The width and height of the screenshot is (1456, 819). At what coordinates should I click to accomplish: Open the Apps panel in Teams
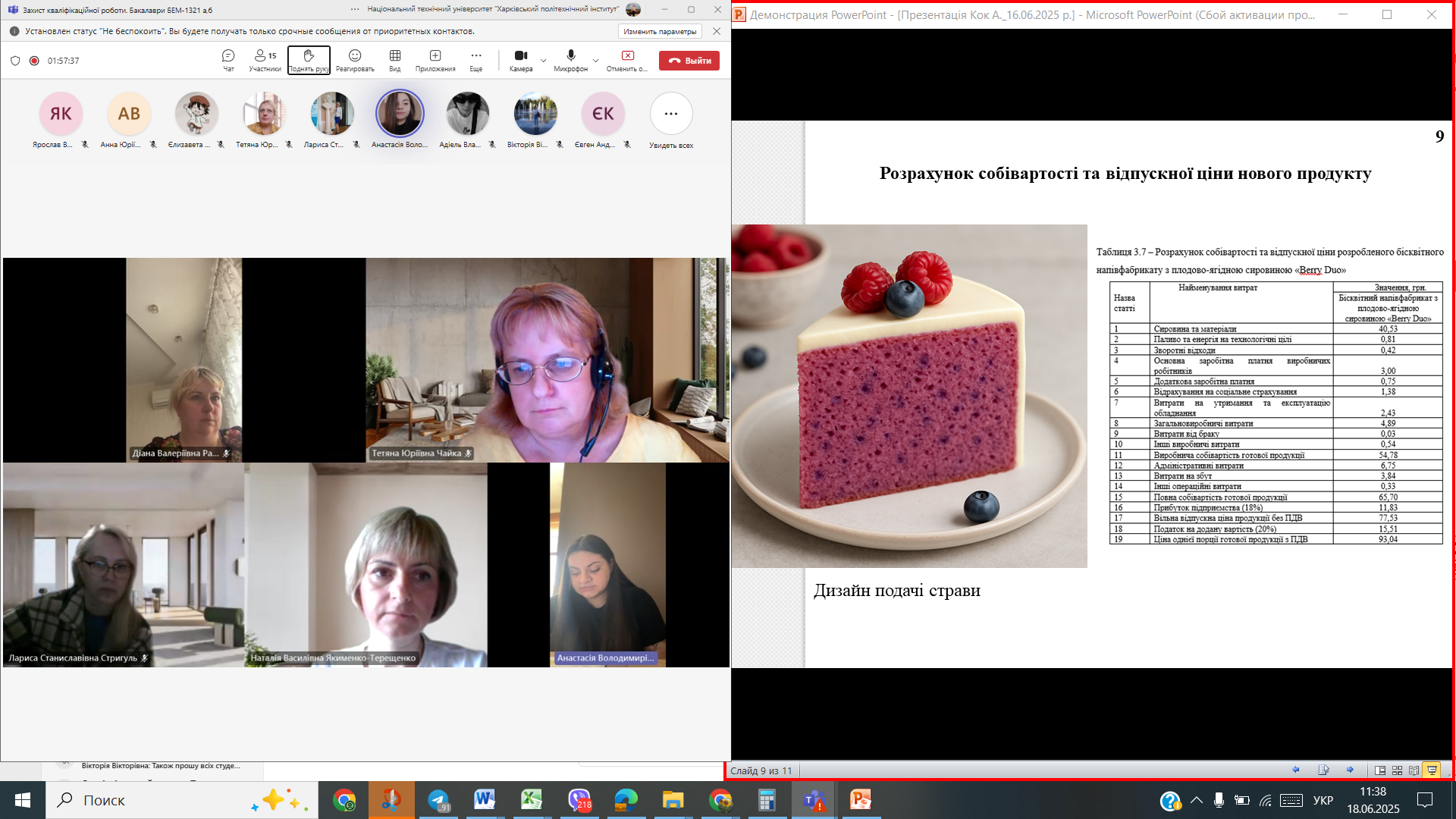click(435, 60)
